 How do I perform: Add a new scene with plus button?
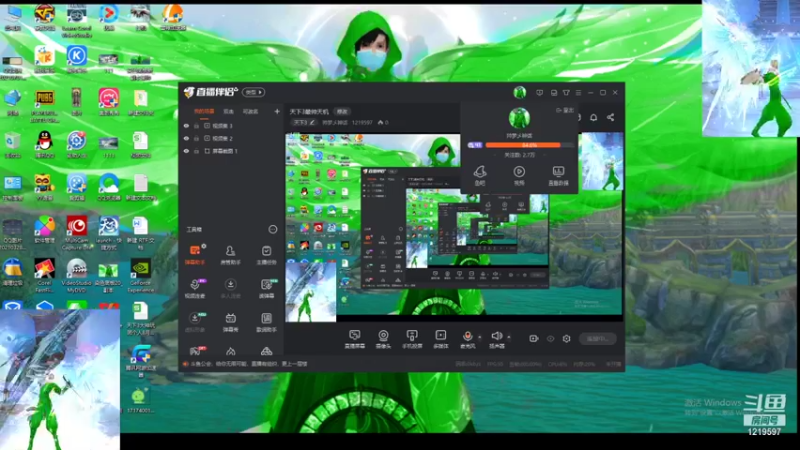click(277, 111)
